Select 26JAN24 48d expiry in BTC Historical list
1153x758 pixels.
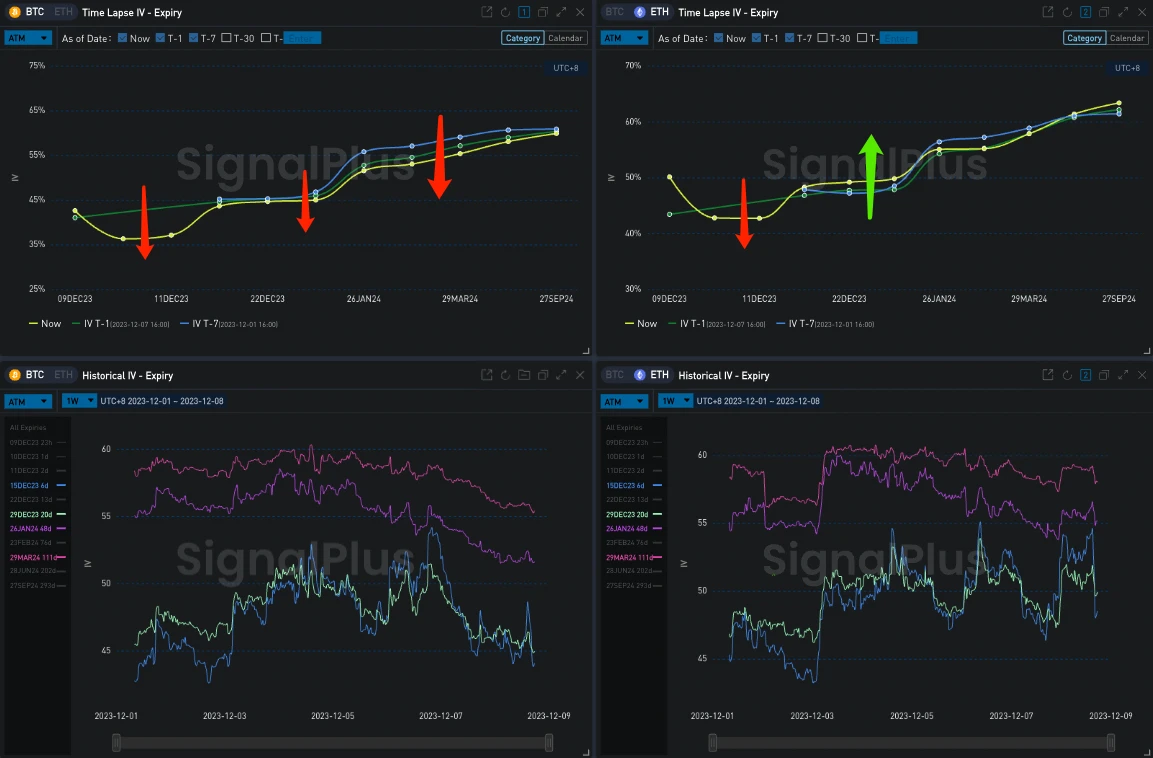click(36, 528)
